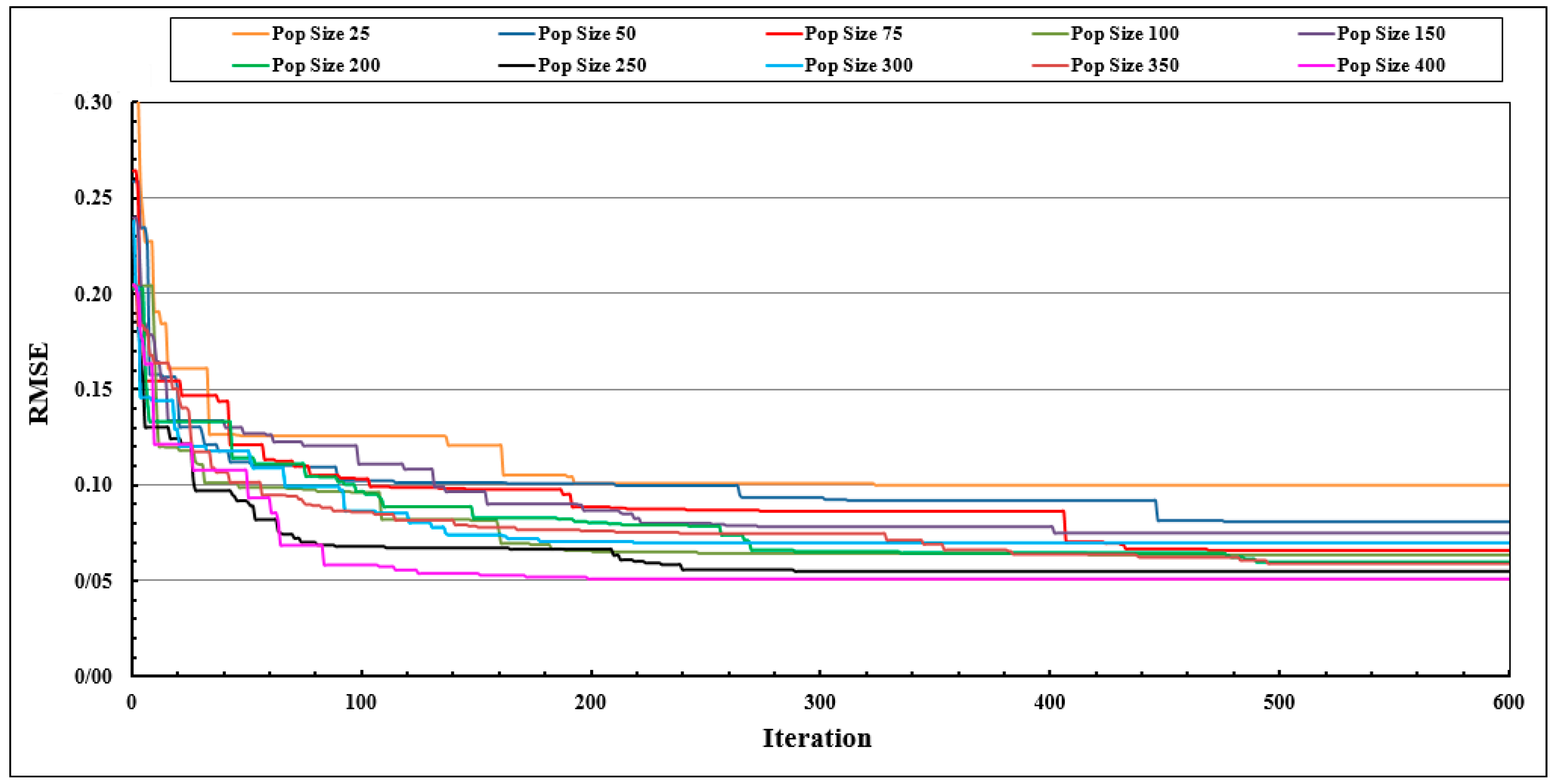Viewport: 1555px width, 784px height.
Task: Select the Pop Size 75 legend entry
Action: [853, 34]
